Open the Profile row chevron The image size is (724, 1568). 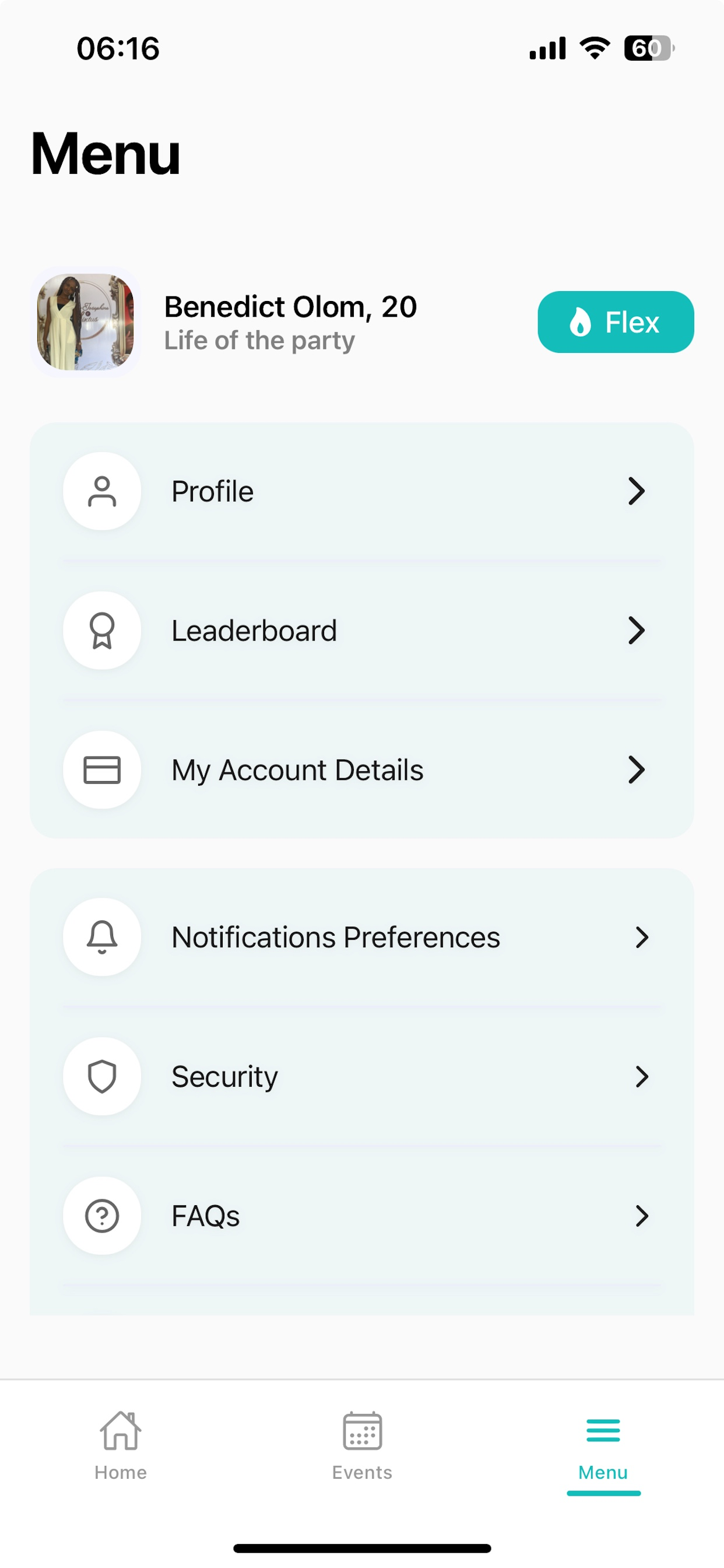(x=637, y=491)
